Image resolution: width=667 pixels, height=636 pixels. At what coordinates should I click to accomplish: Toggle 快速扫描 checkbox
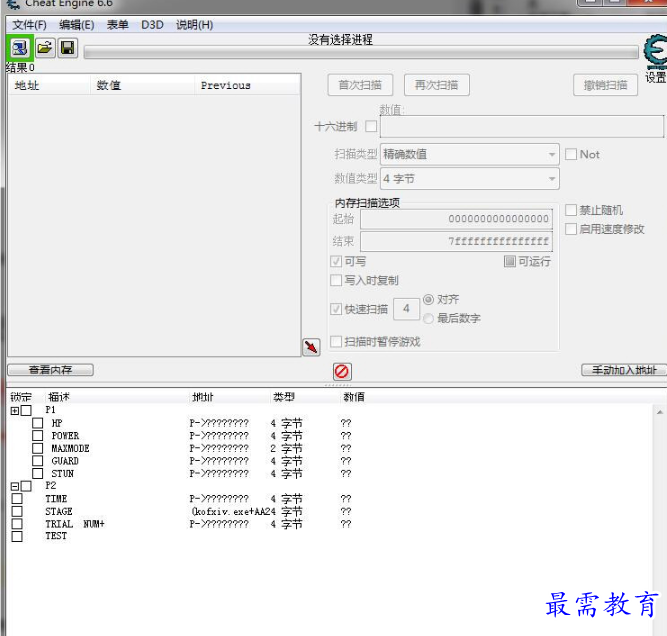click(x=336, y=309)
